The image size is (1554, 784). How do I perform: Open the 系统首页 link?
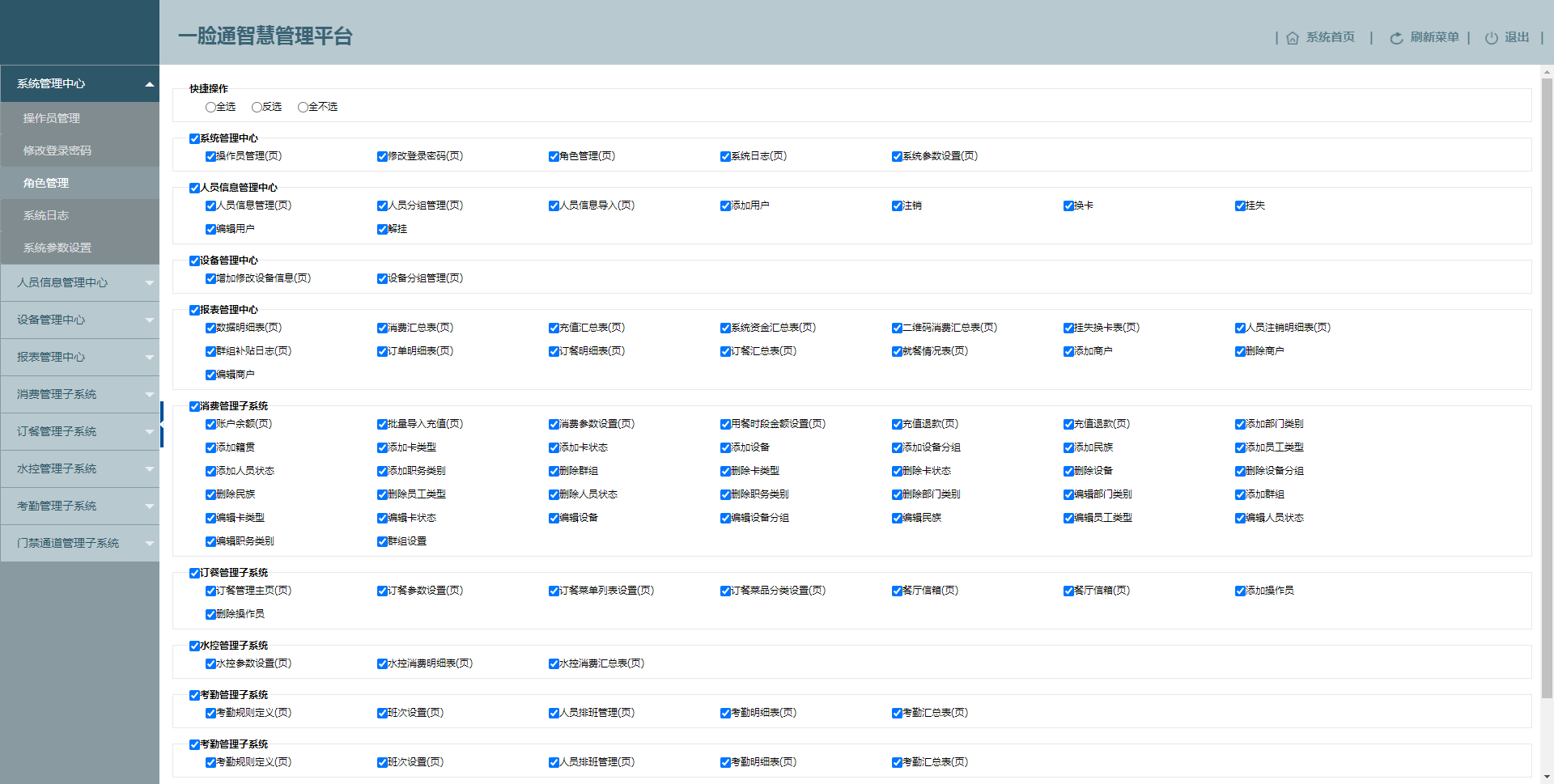tap(1330, 37)
